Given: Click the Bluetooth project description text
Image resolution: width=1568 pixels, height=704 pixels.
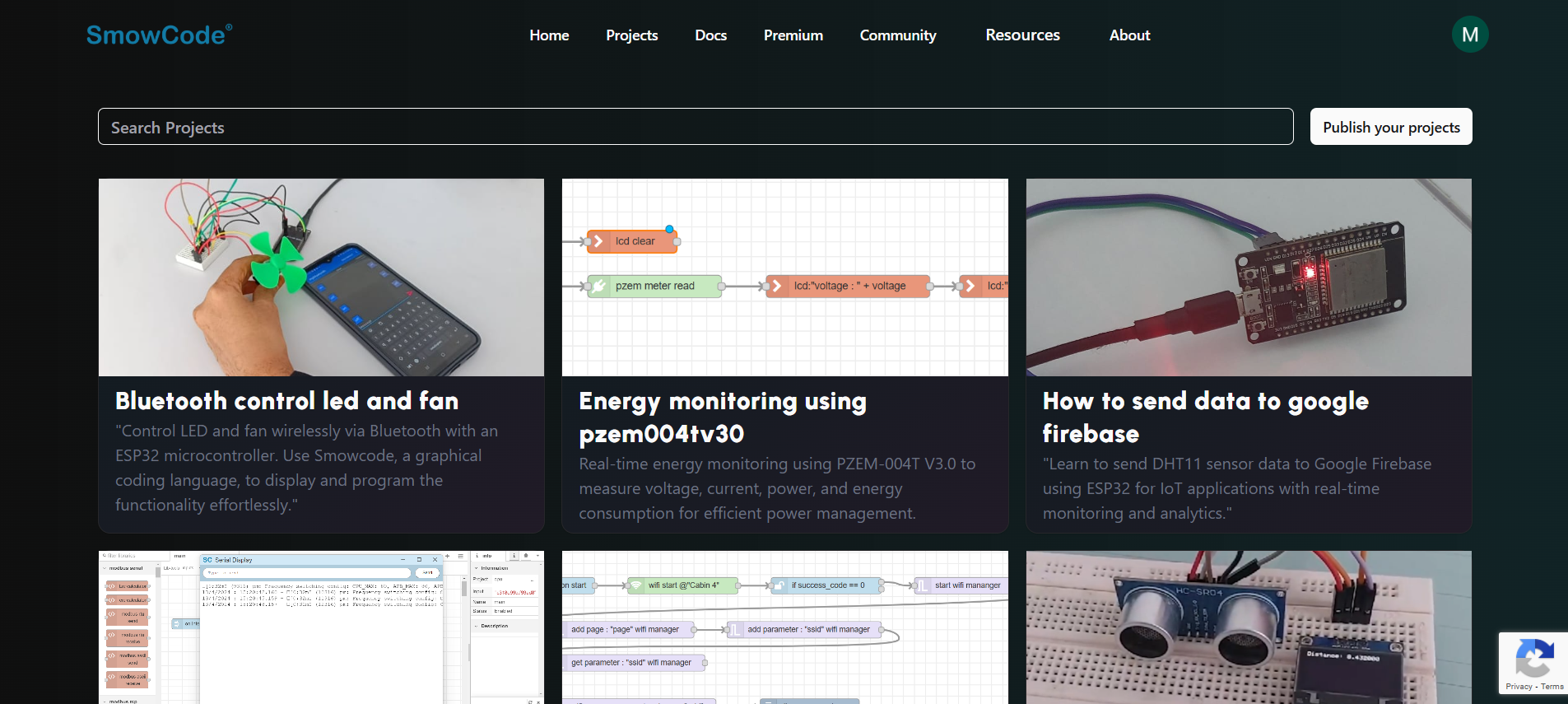Looking at the screenshot, I should [306, 468].
